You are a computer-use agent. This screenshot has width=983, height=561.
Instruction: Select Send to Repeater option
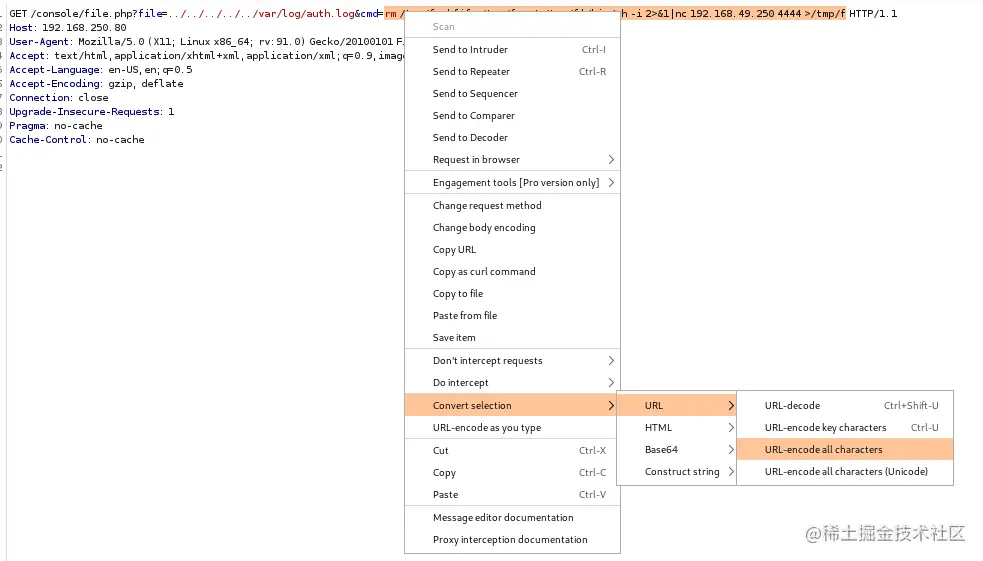[512, 71]
